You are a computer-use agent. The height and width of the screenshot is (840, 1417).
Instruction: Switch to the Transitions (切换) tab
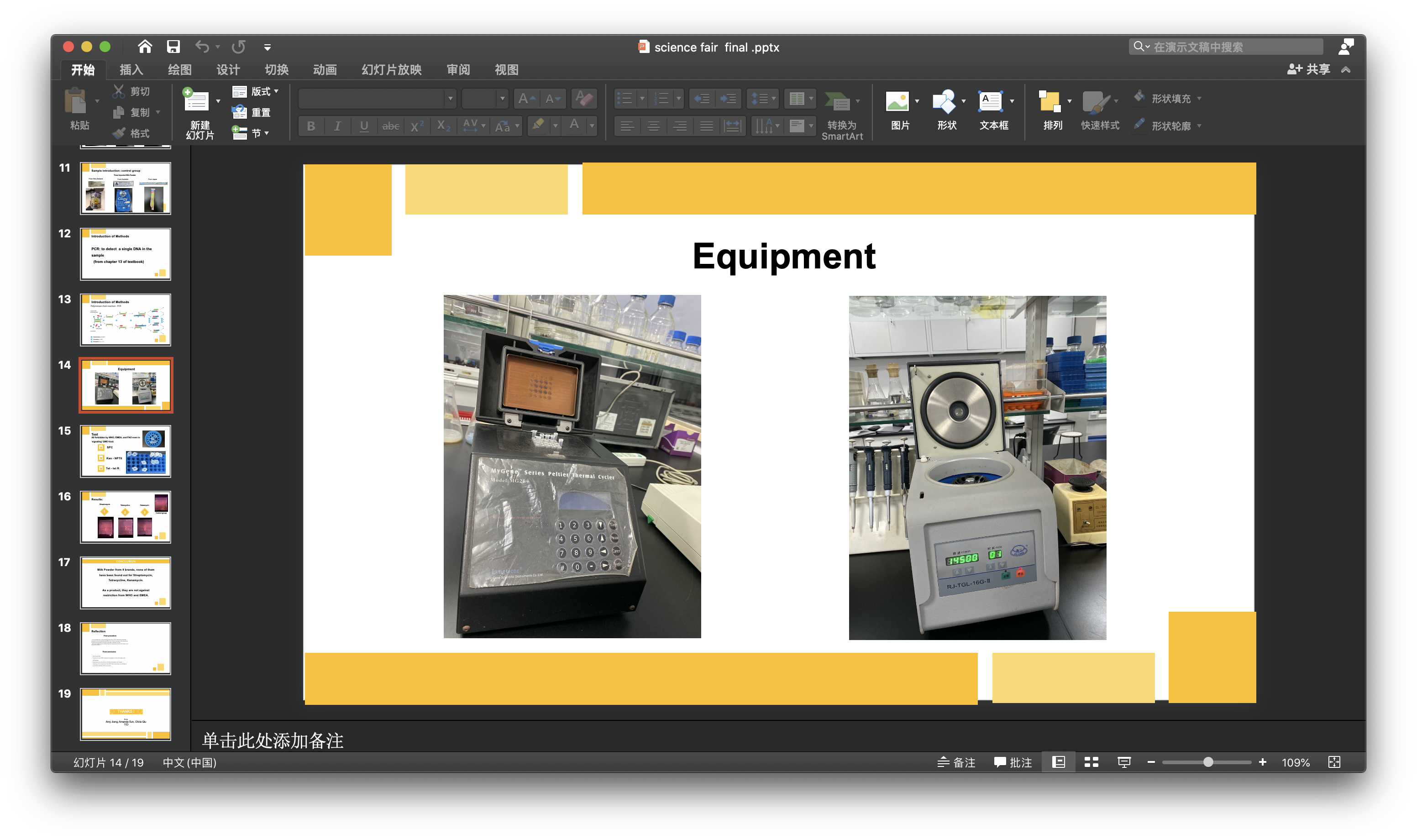[x=276, y=70]
